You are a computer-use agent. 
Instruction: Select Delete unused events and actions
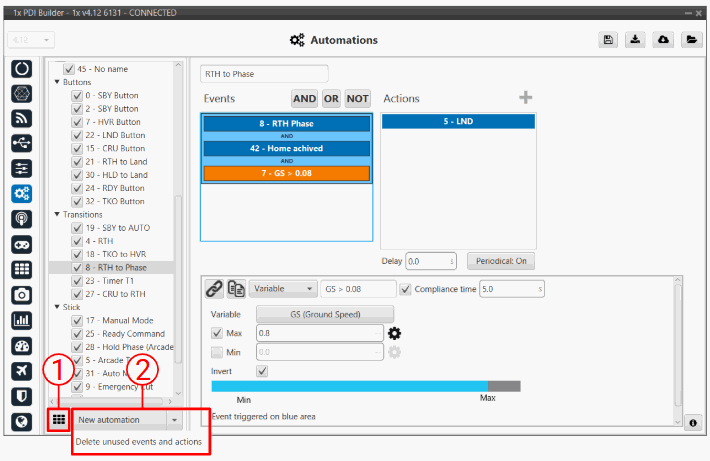click(139, 442)
